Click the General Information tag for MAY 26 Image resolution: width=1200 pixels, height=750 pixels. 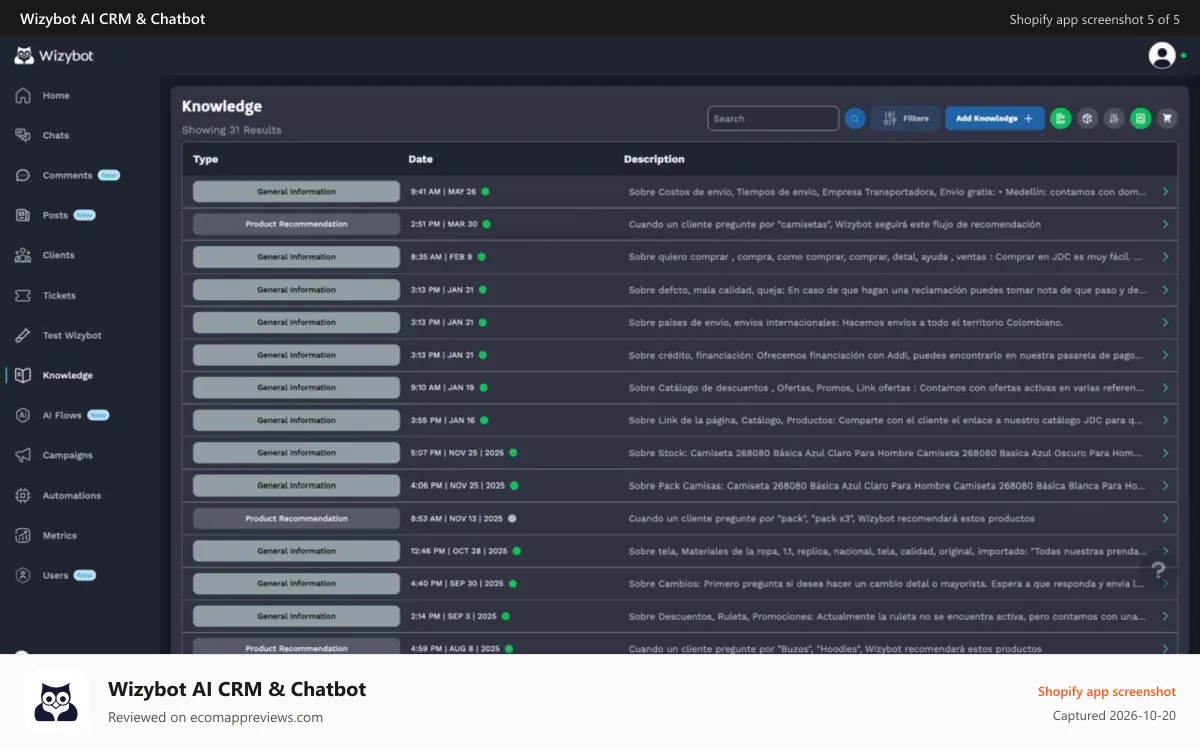tap(296, 192)
